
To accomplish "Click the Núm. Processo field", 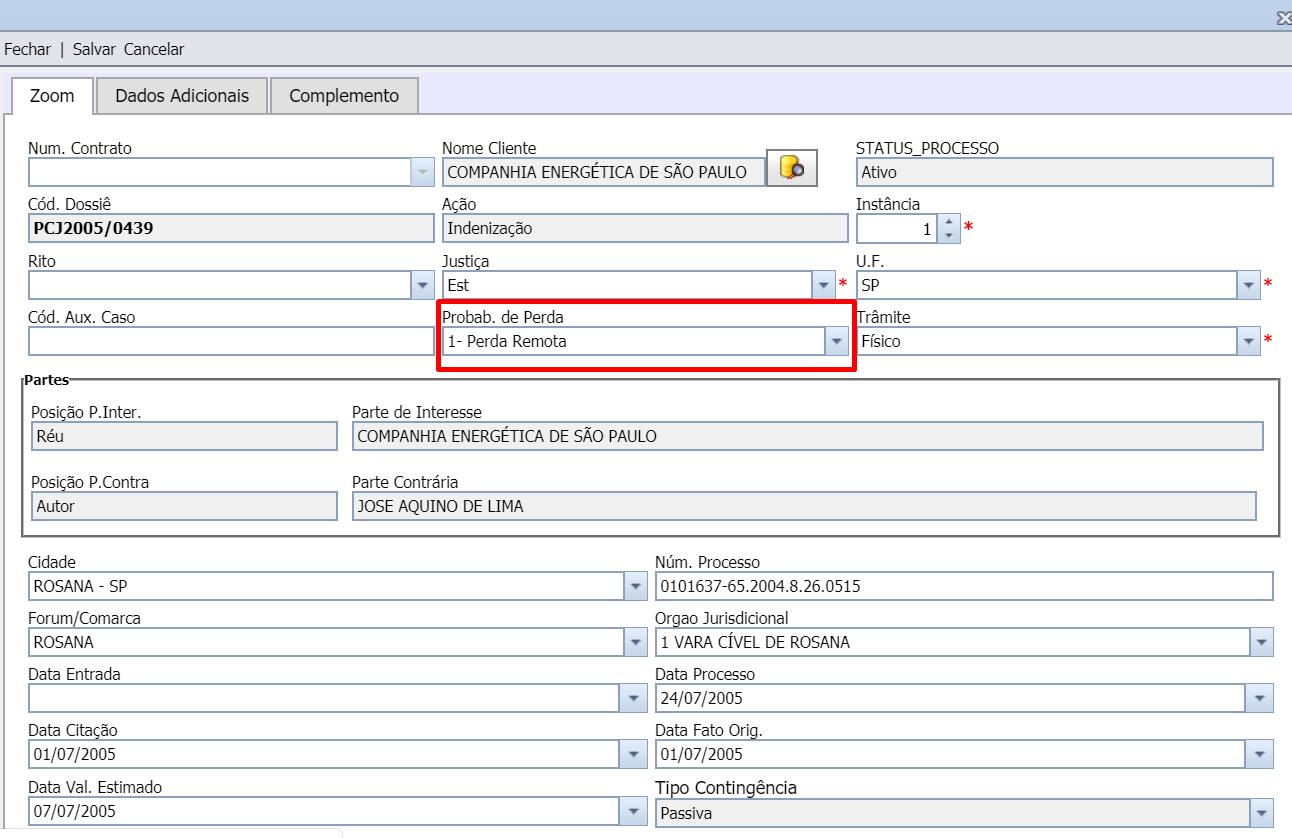I will pos(964,586).
